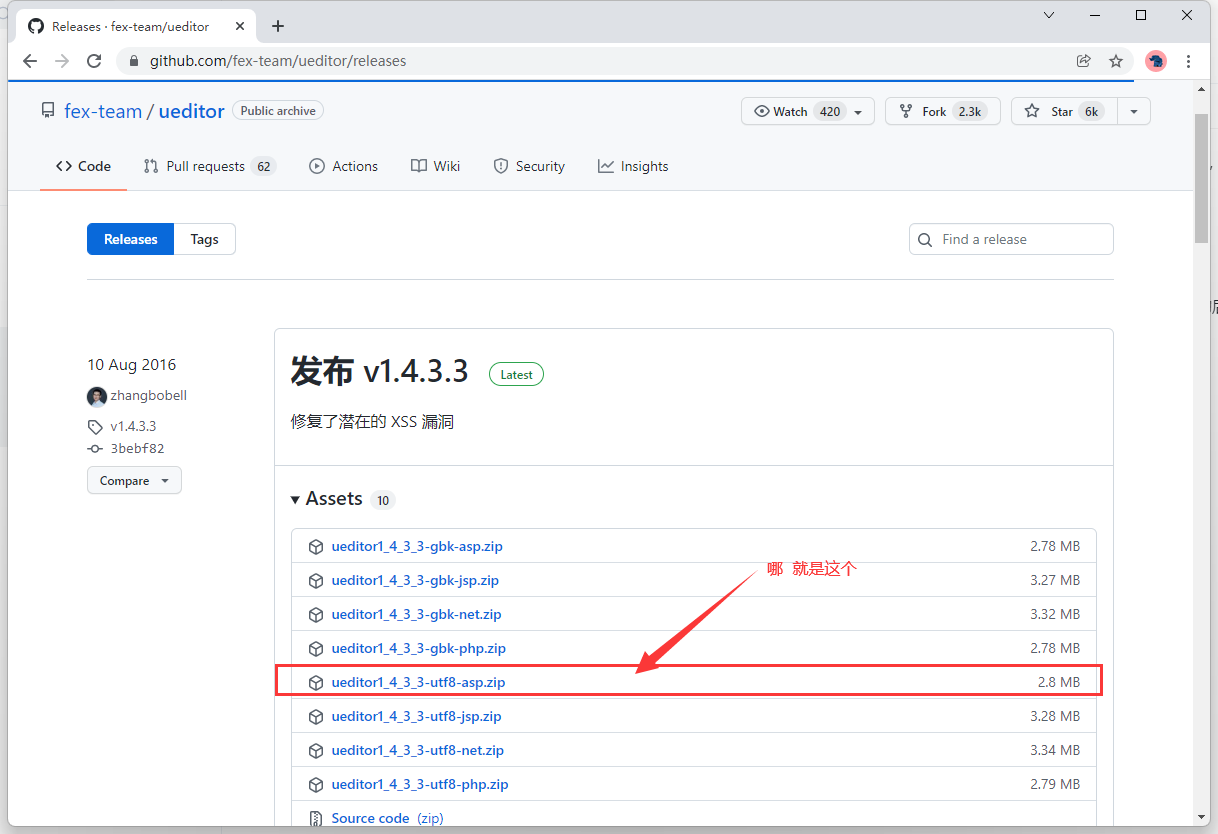Open the 发布 v1.4.3.3 release title
1218x834 pixels.
pos(379,372)
